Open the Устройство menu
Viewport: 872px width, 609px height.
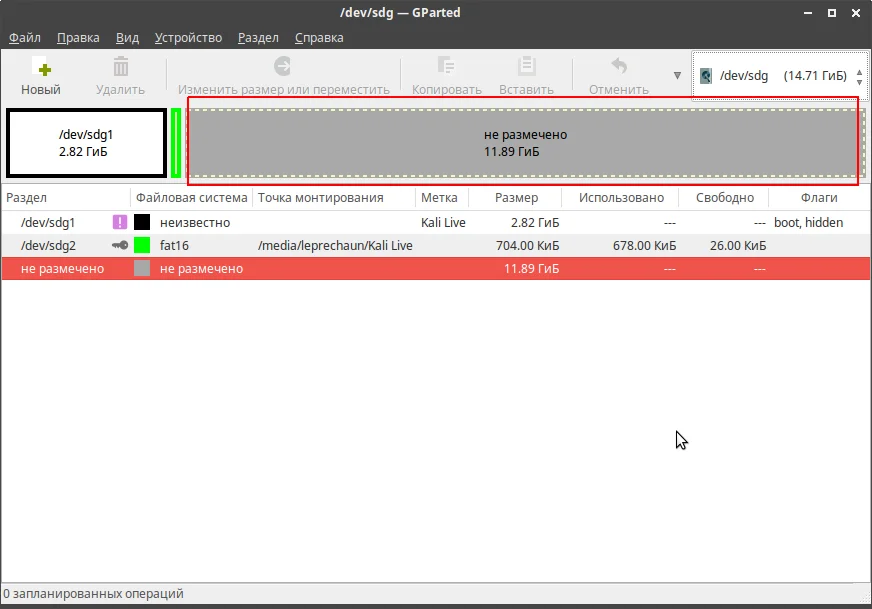point(188,38)
